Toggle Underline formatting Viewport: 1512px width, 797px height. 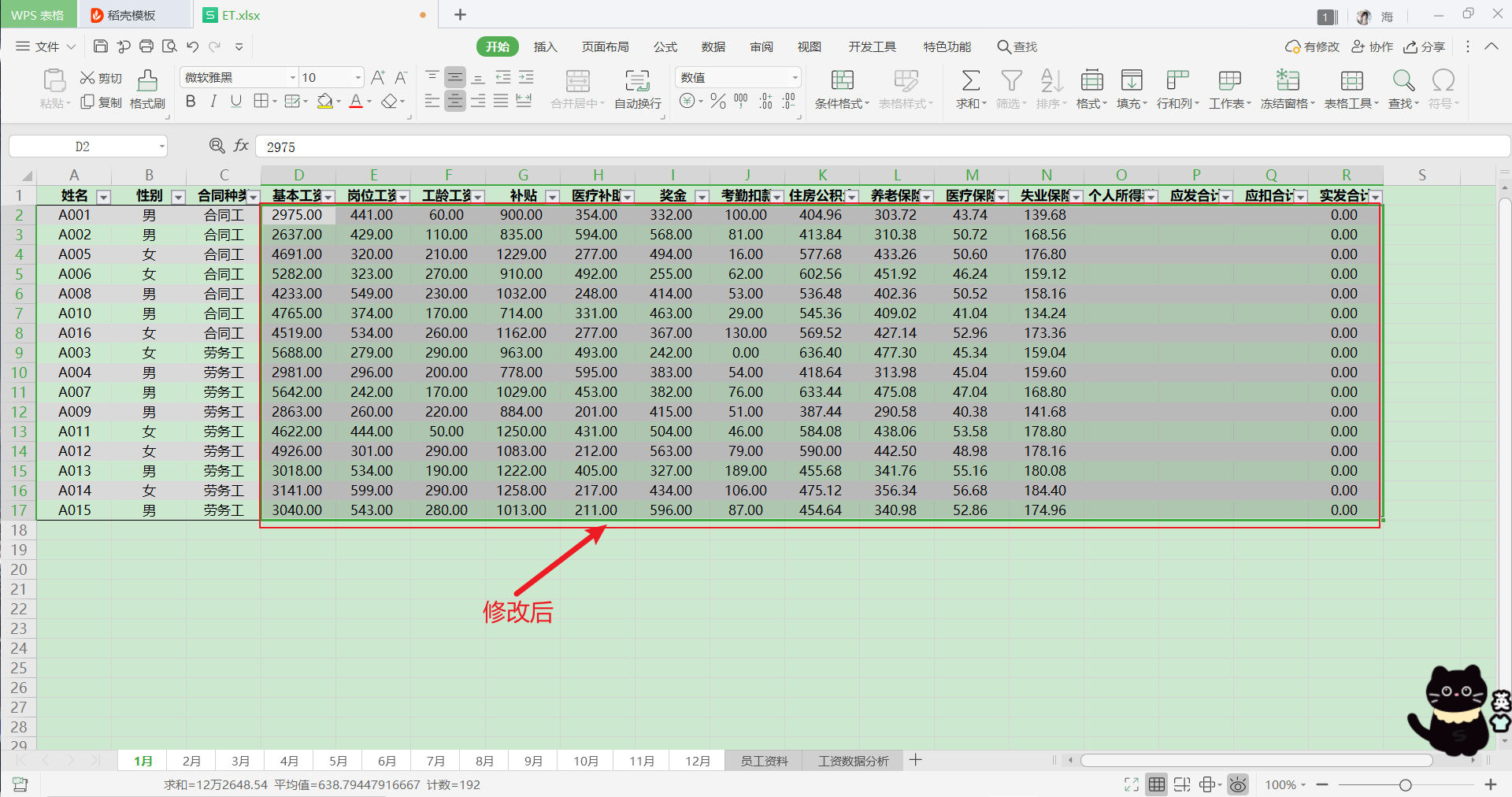pos(236,101)
